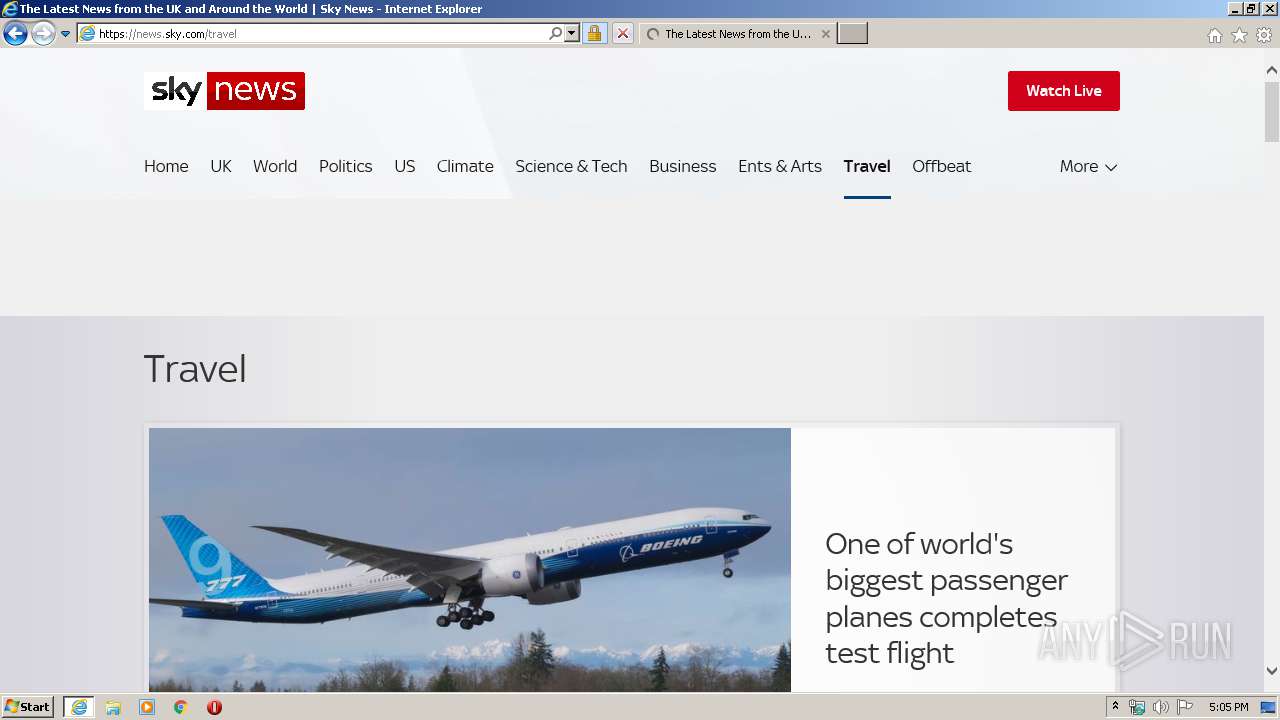Viewport: 1280px width, 720px height.
Task: Open the UK section
Action: pos(221,166)
